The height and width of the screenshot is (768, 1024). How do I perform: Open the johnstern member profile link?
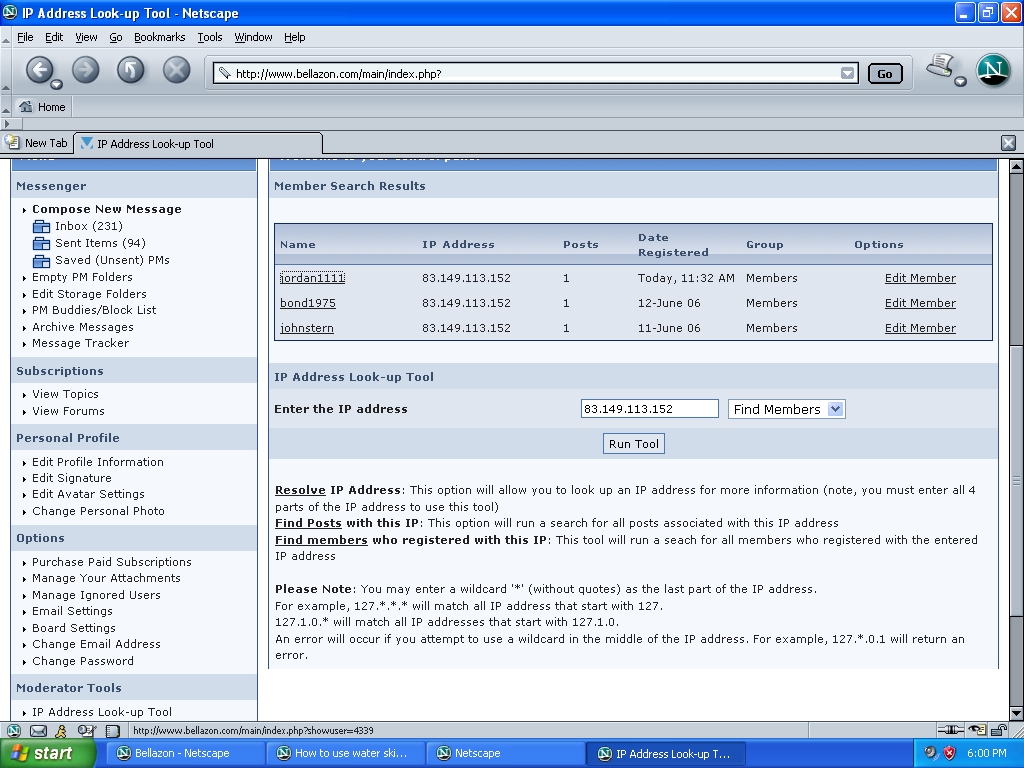[x=307, y=328]
